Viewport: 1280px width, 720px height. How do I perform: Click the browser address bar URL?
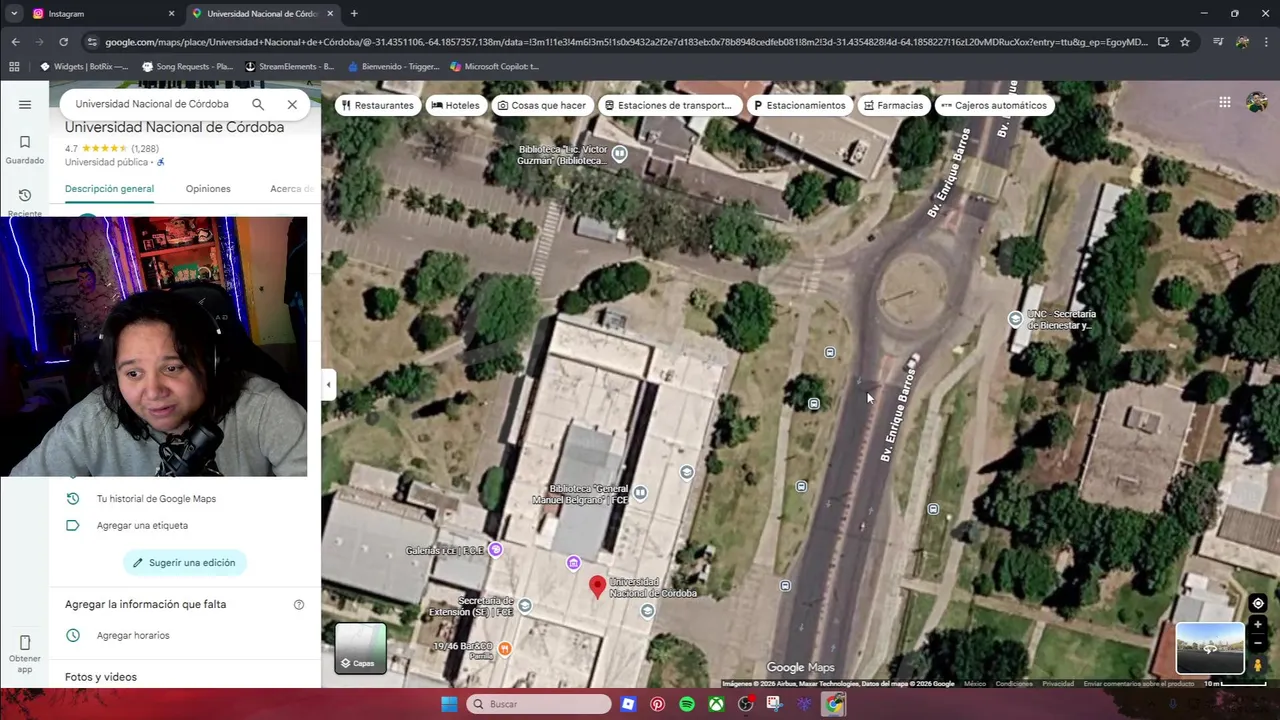point(626,42)
